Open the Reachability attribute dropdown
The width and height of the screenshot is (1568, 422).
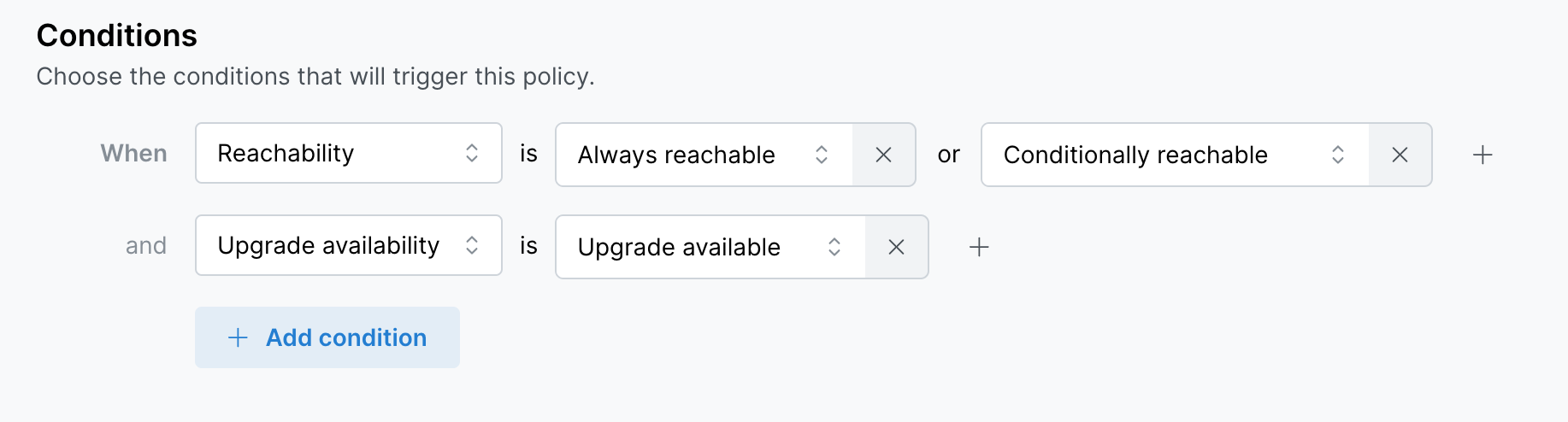[x=333, y=153]
